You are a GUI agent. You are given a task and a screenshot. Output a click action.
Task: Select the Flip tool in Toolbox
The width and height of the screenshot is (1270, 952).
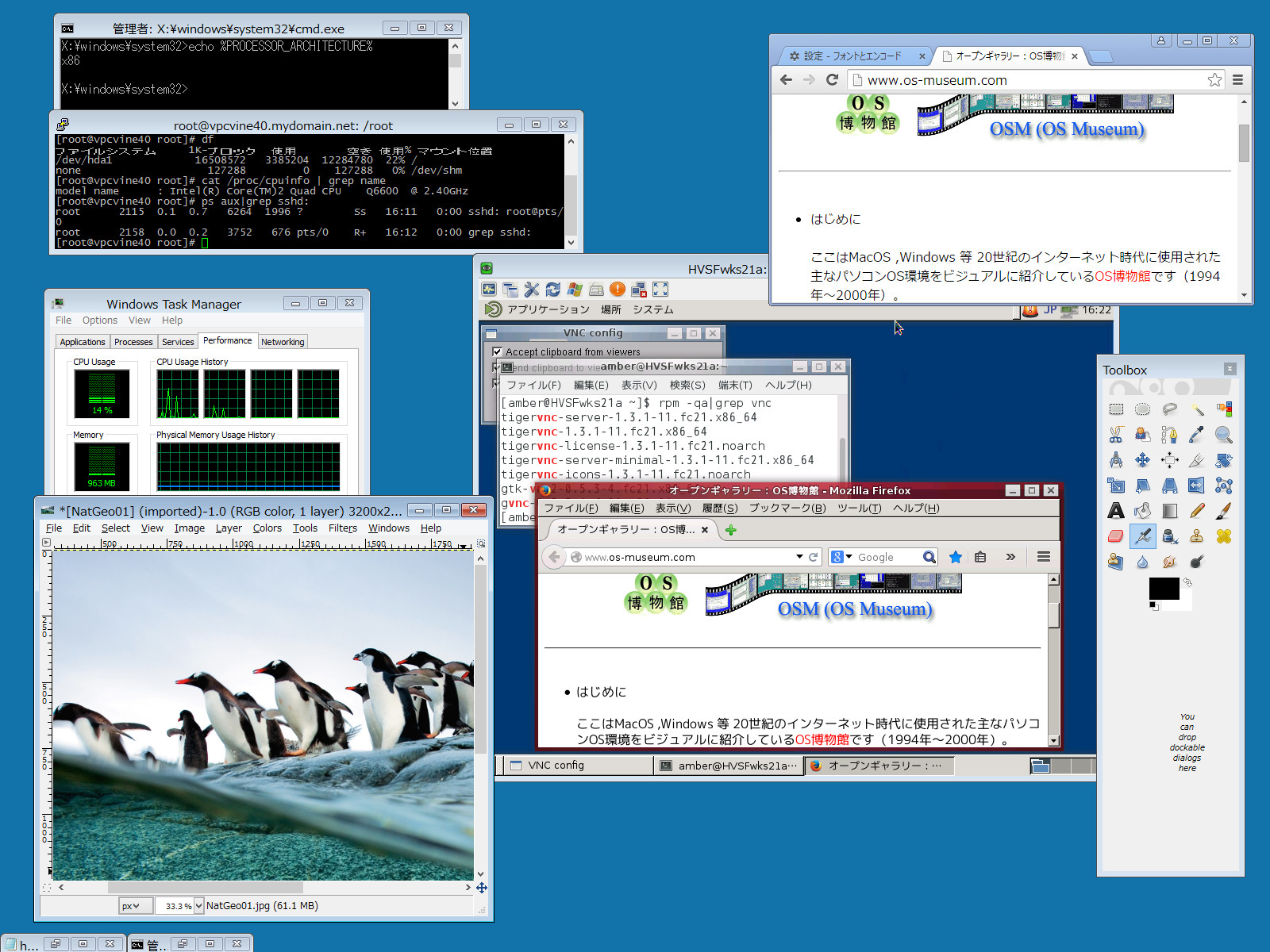pos(1197,486)
